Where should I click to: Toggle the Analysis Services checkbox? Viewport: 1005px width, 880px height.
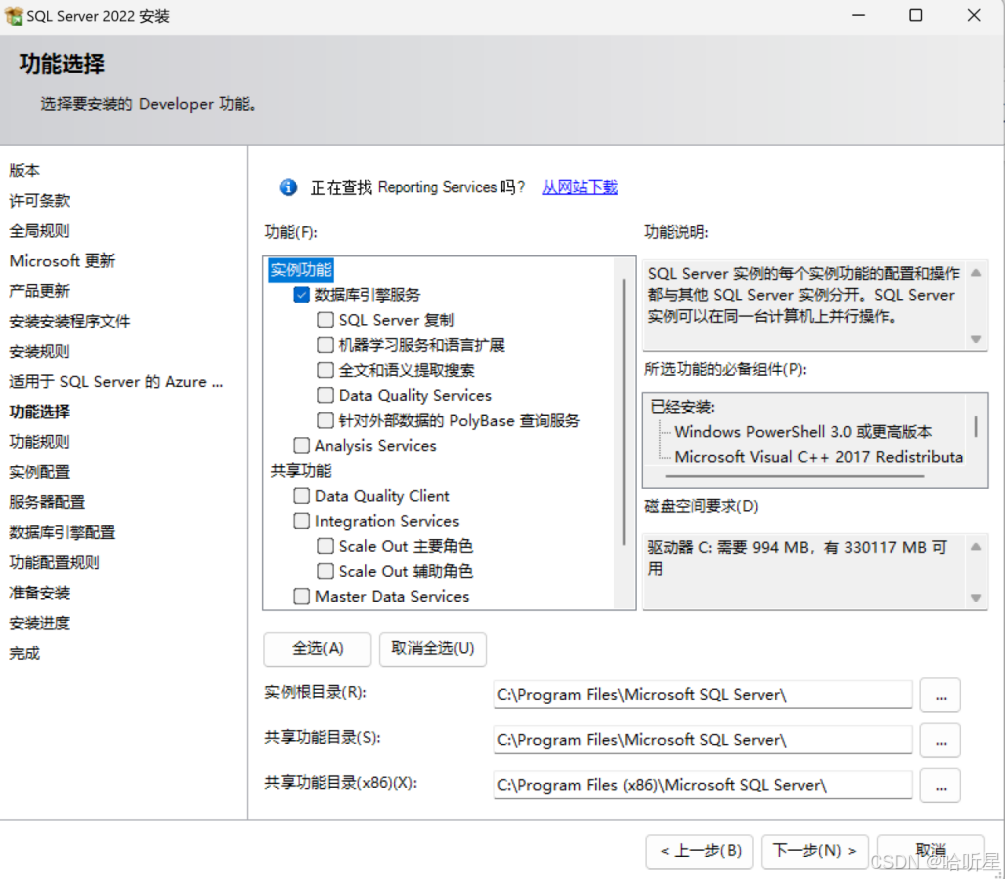tap(301, 445)
